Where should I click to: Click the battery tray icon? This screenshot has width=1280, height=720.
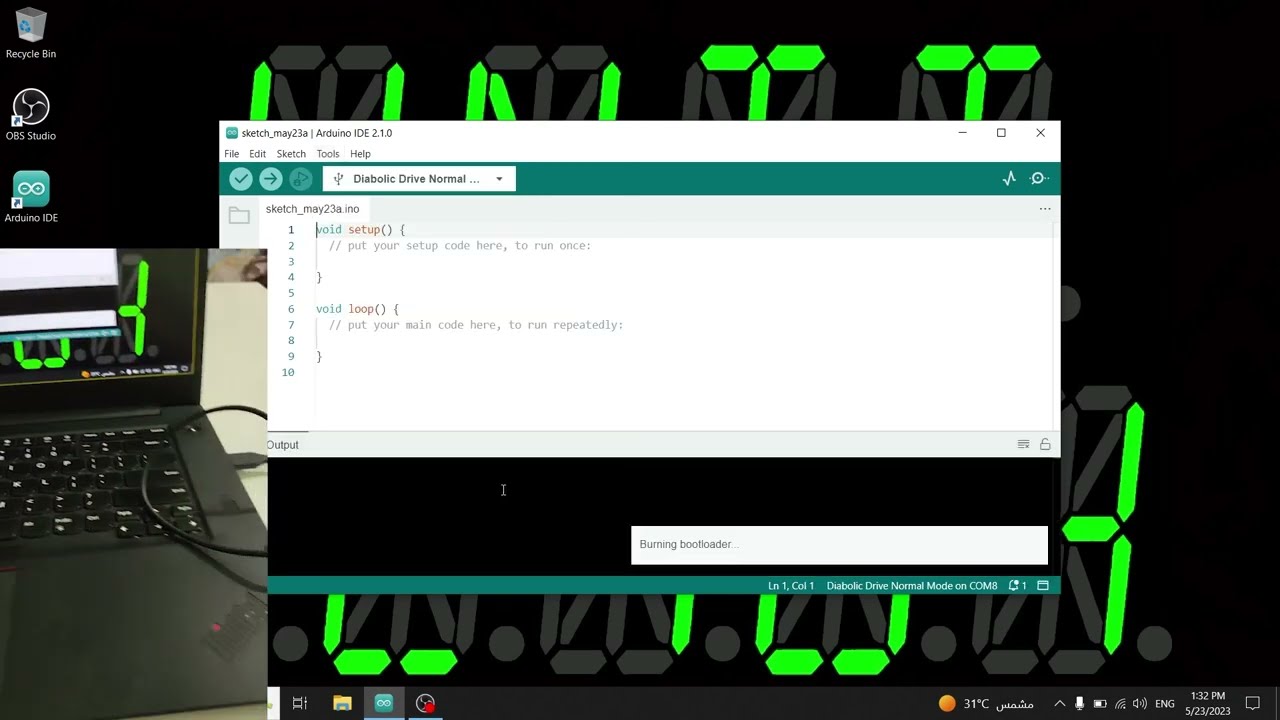click(x=1100, y=704)
